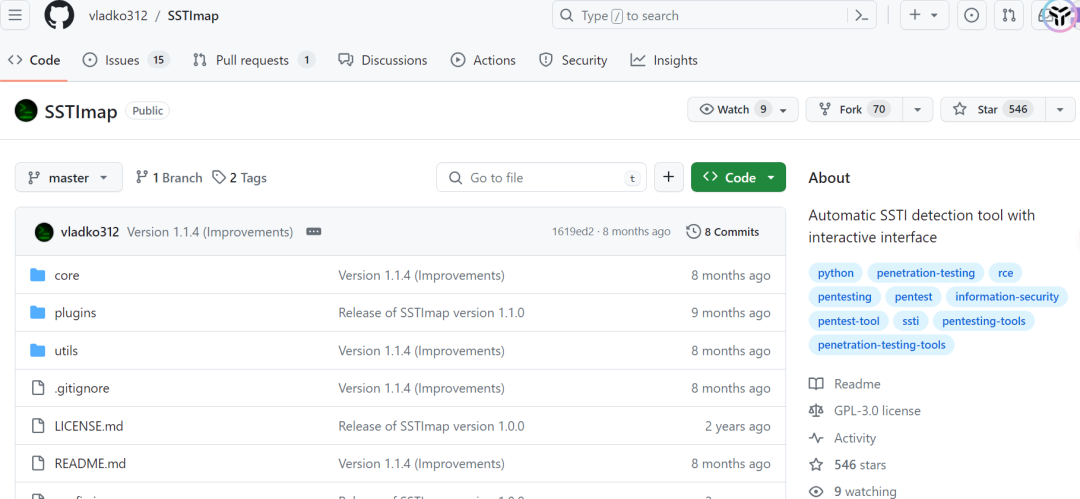Viewport: 1080px width, 499px height.
Task: Click the LICENSE.md file icon
Action: [x=38, y=426]
